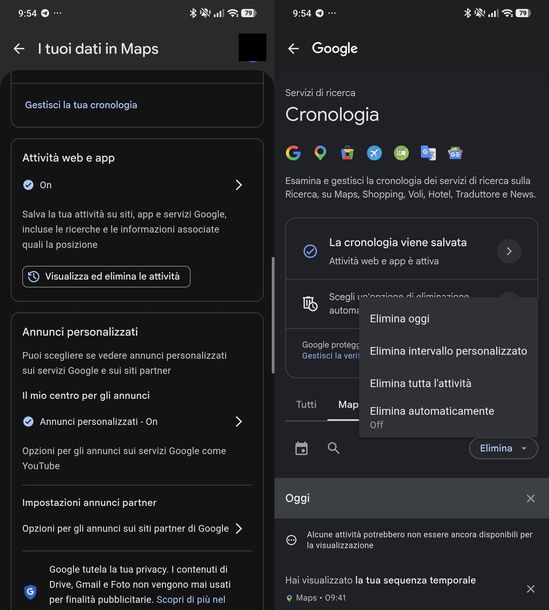The image size is (549, 610).
Task: Open the Google Hotels green icon
Action: click(401, 153)
